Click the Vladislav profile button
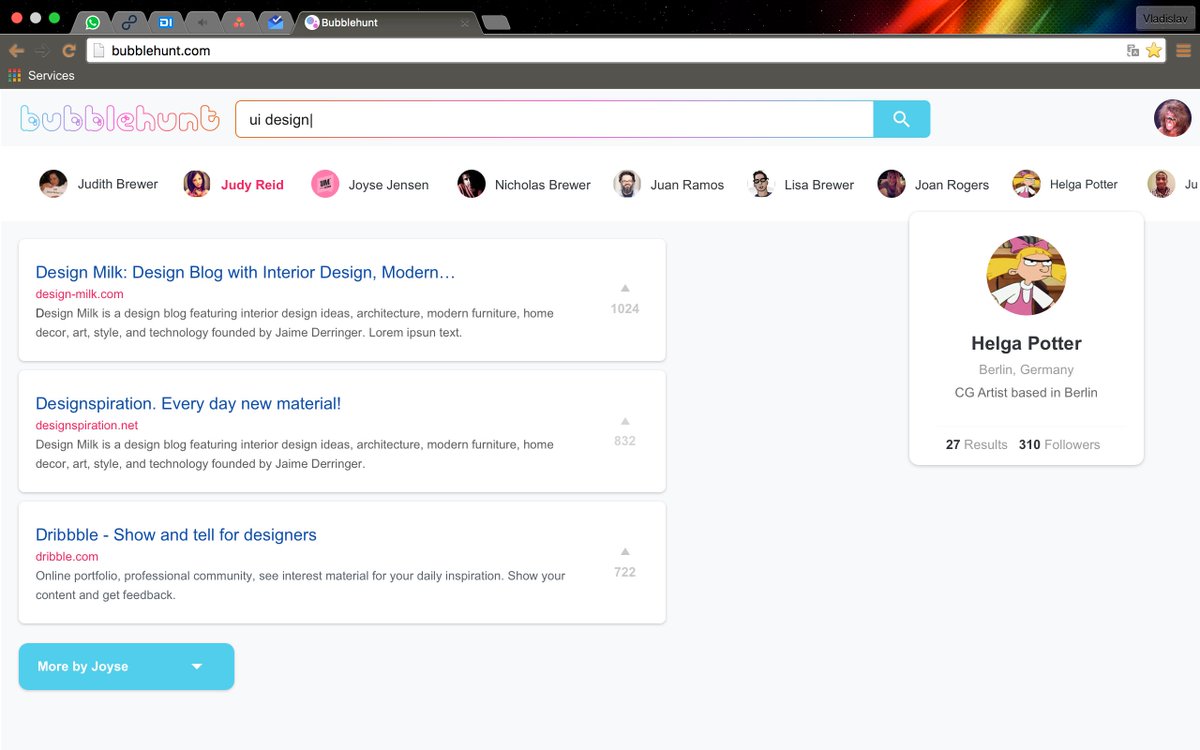Screen dimensions: 1200x750 click(1165, 18)
